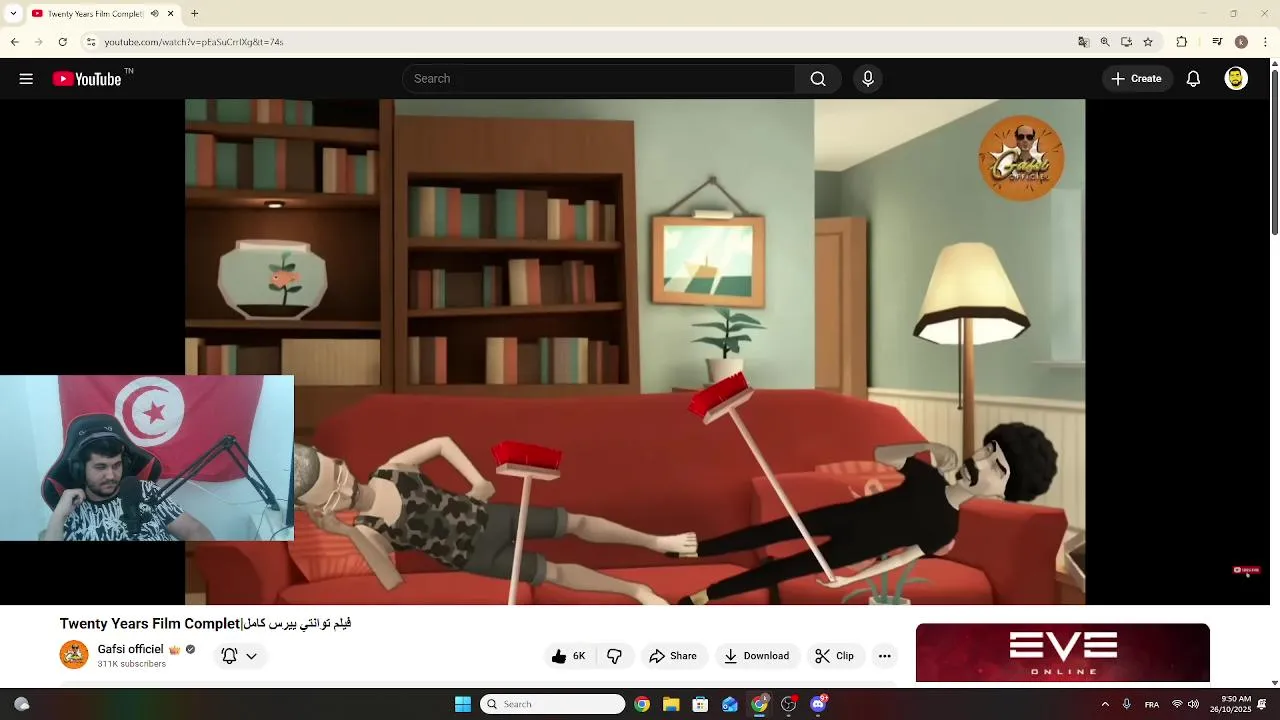Viewport: 1280px width, 720px height.
Task: Open the volume control in tray
Action: (x=1193, y=704)
